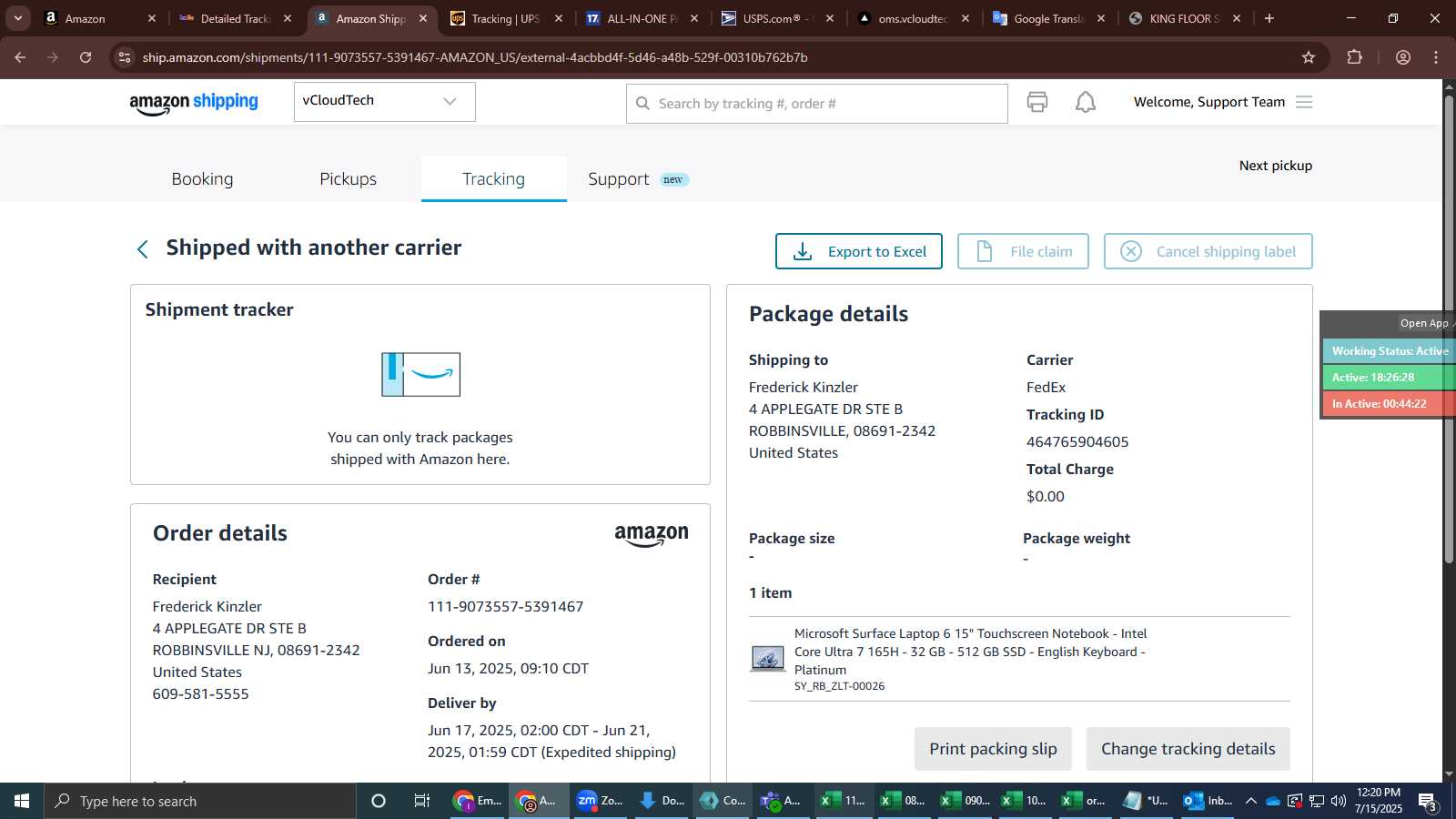Open browser extensions puzzle icon
This screenshot has height=819, width=1456.
[x=1354, y=57]
